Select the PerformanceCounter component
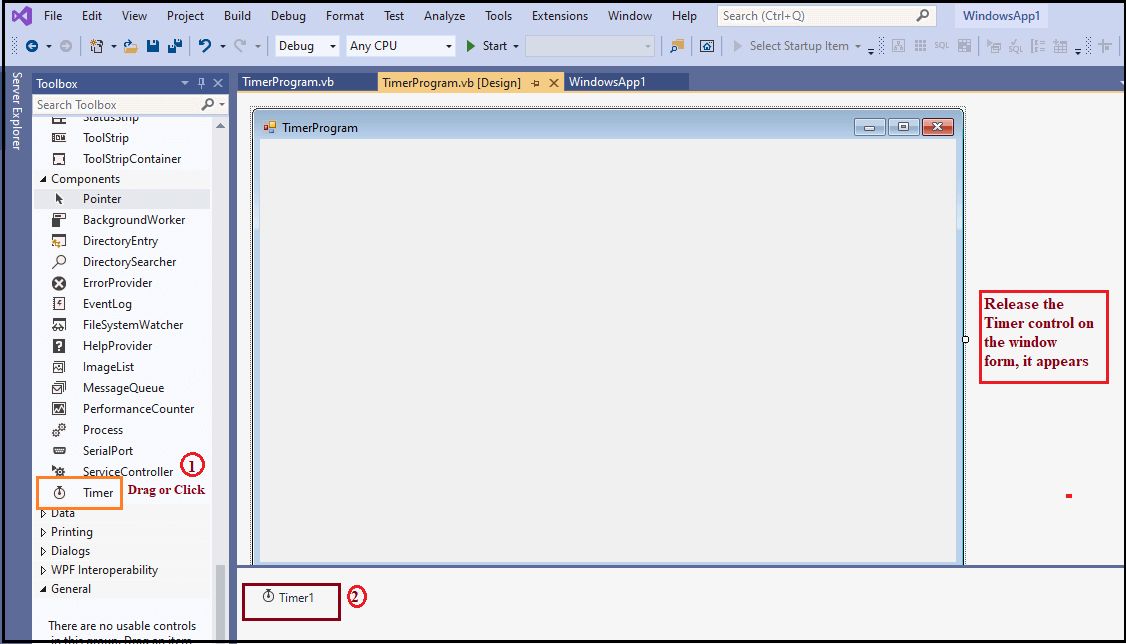Viewport: 1126px width, 644px height. click(x=122, y=409)
